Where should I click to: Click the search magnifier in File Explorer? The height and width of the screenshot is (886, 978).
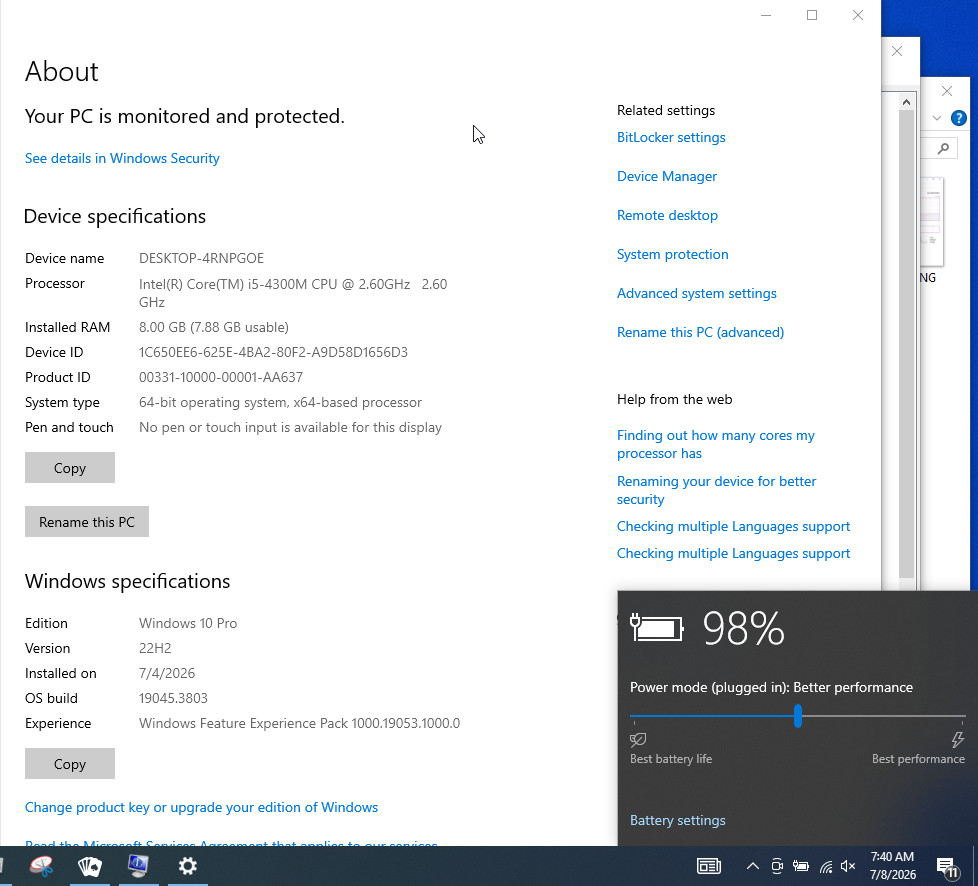pyautogui.click(x=943, y=148)
